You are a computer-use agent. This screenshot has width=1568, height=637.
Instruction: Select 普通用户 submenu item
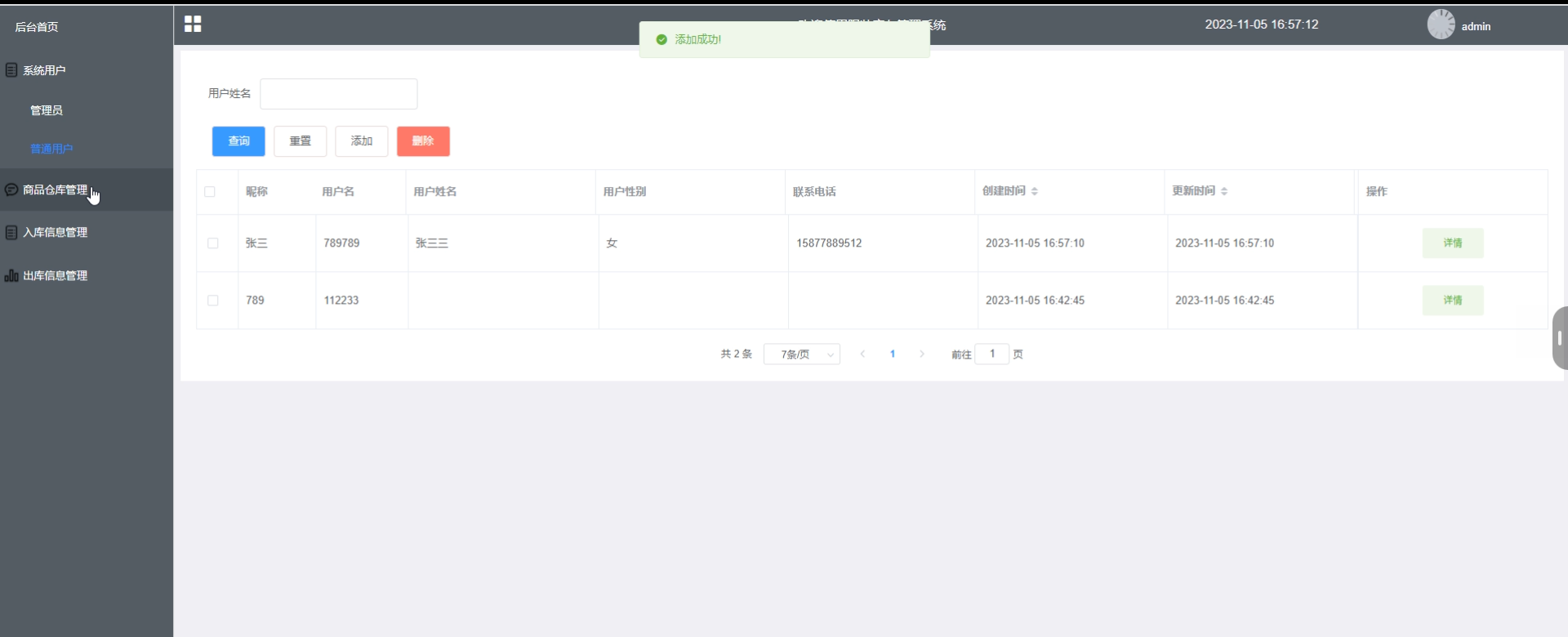coord(51,149)
